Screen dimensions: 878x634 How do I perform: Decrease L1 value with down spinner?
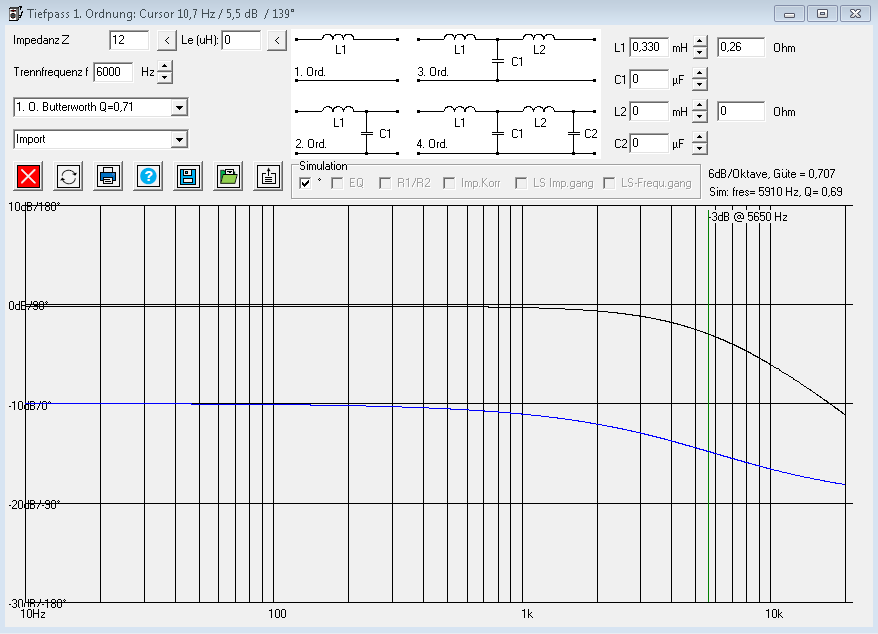(700, 53)
